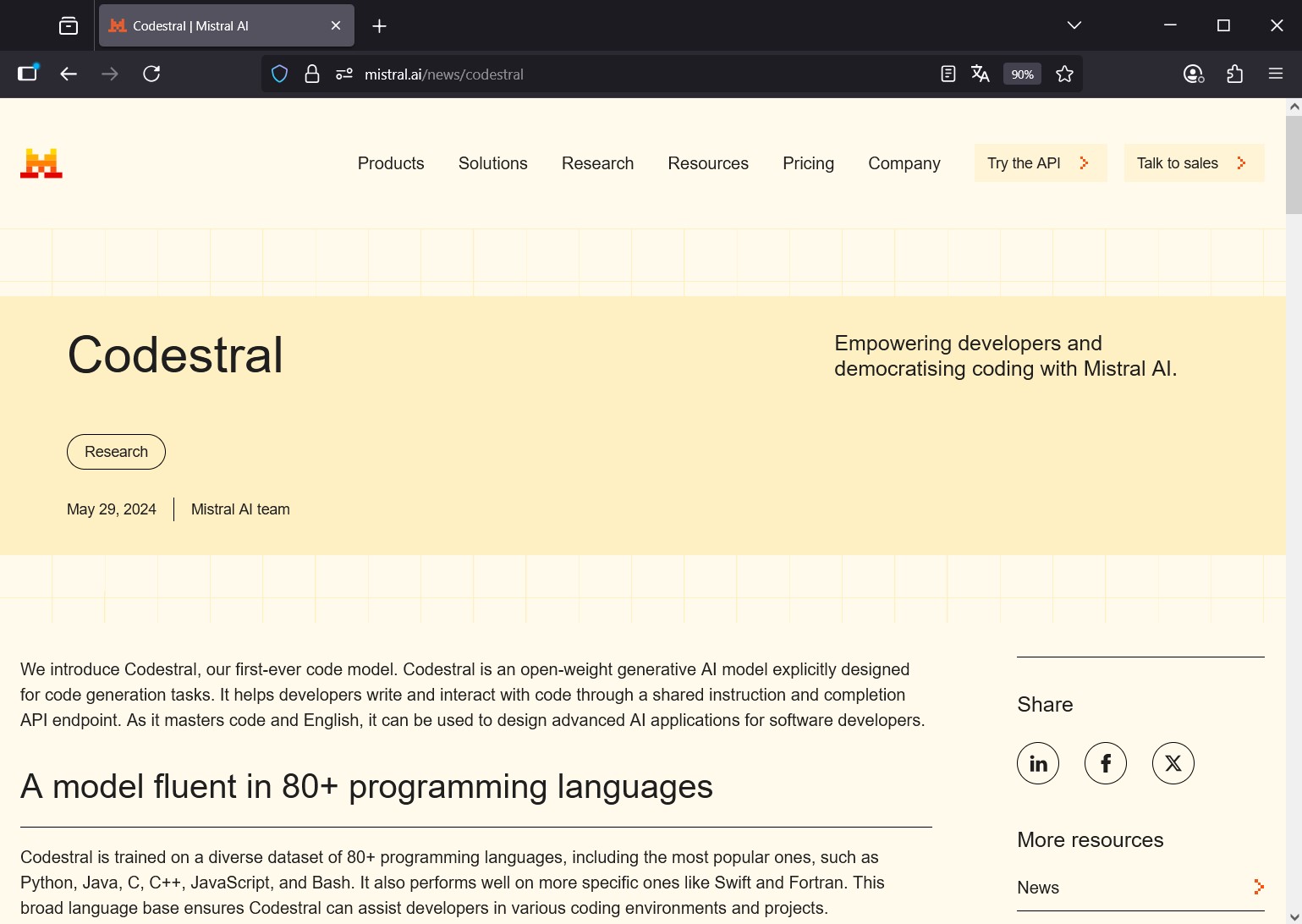
Task: Reload the current page
Action: (152, 74)
